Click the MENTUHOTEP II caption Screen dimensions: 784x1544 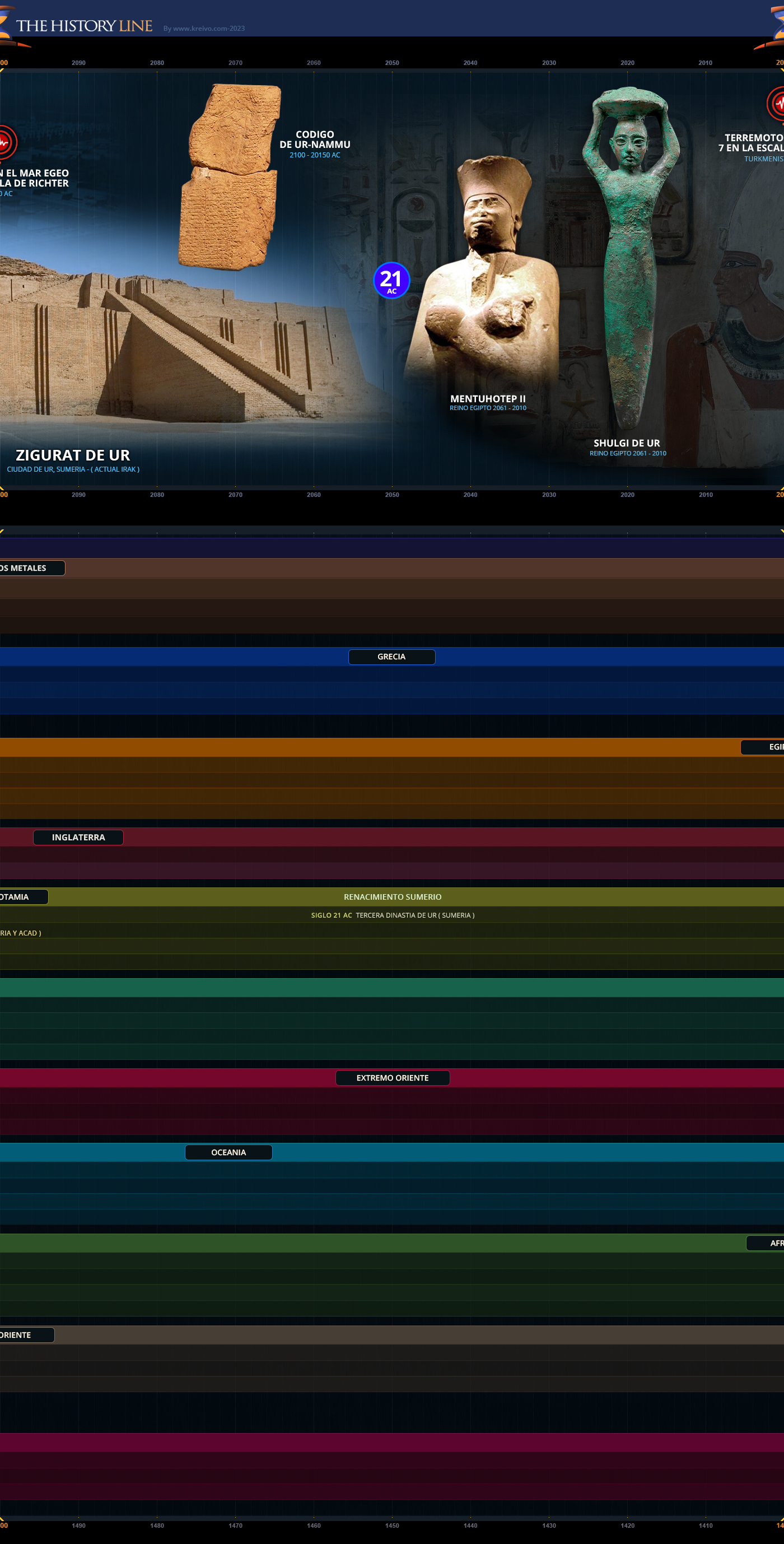coord(488,398)
